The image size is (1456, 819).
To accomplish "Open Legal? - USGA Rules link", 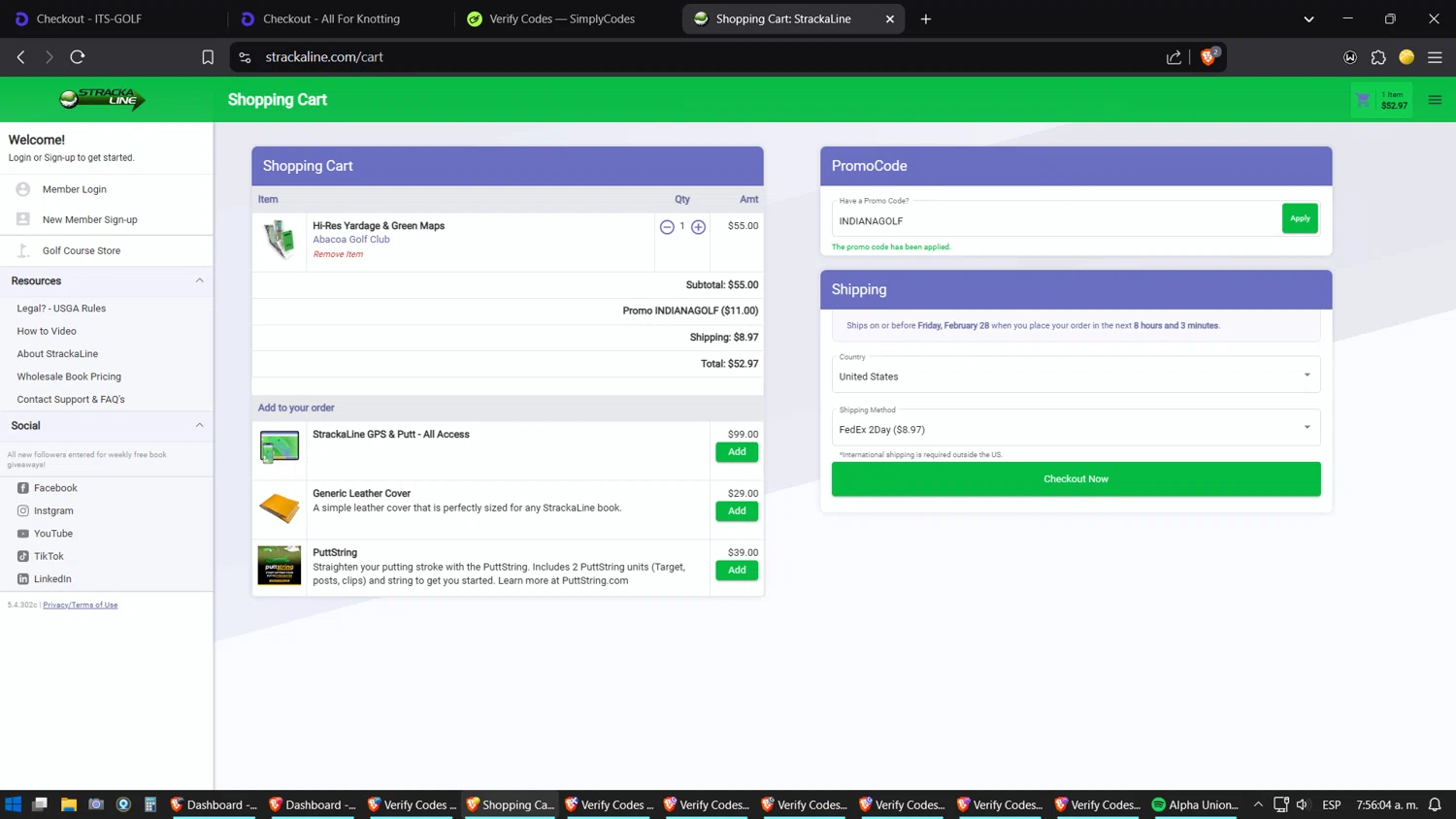I will [61, 309].
